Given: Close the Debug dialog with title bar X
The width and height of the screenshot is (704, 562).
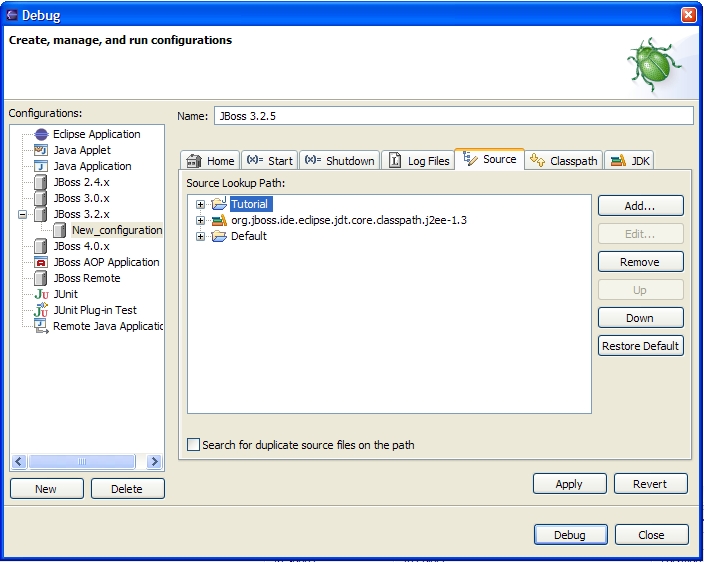Looking at the screenshot, I should [688, 15].
